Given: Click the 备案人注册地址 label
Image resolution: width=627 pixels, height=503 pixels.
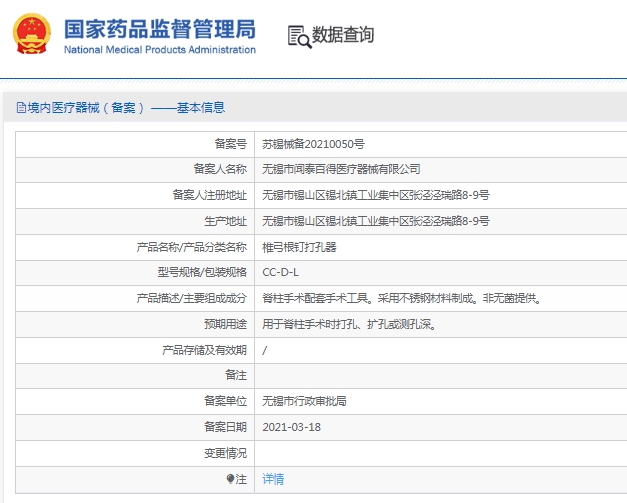Looking at the screenshot, I should tap(210, 195).
